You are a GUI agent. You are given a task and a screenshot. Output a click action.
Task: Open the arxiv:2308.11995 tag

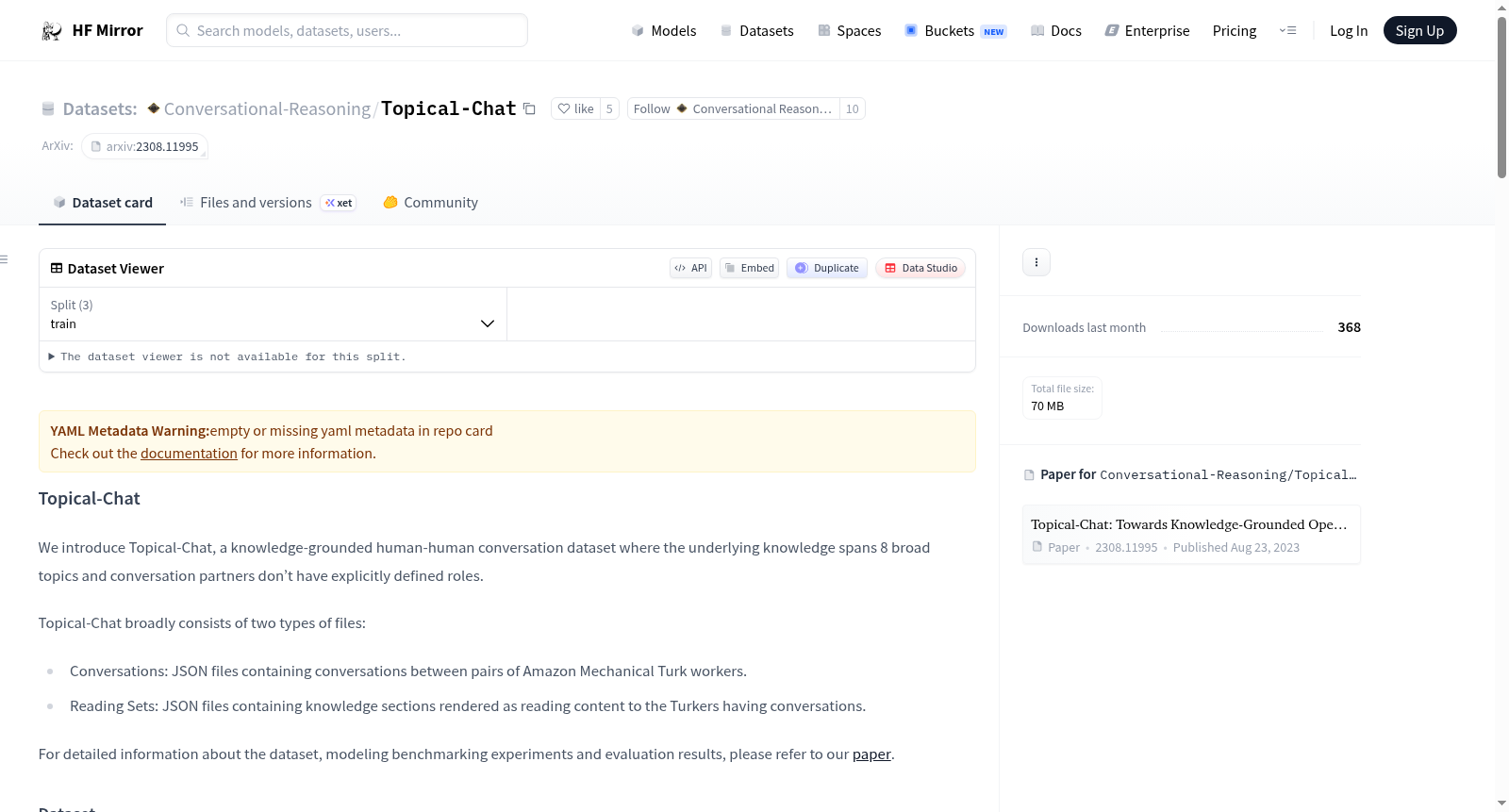pos(144,147)
